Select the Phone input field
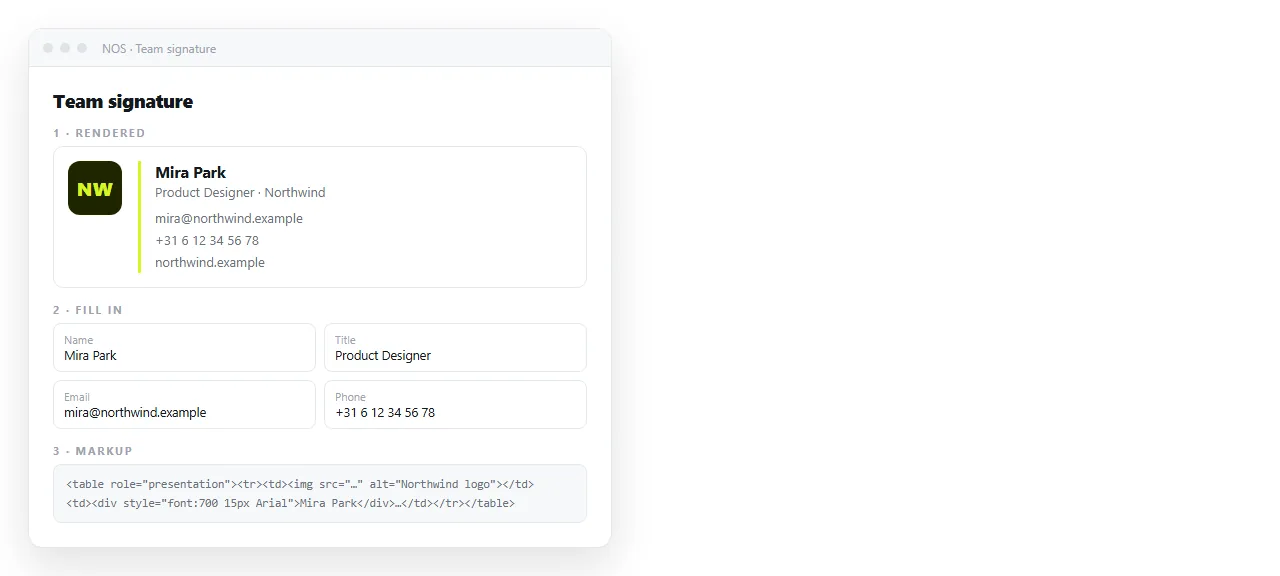Screen dimensions: 1280x576 click(455, 404)
